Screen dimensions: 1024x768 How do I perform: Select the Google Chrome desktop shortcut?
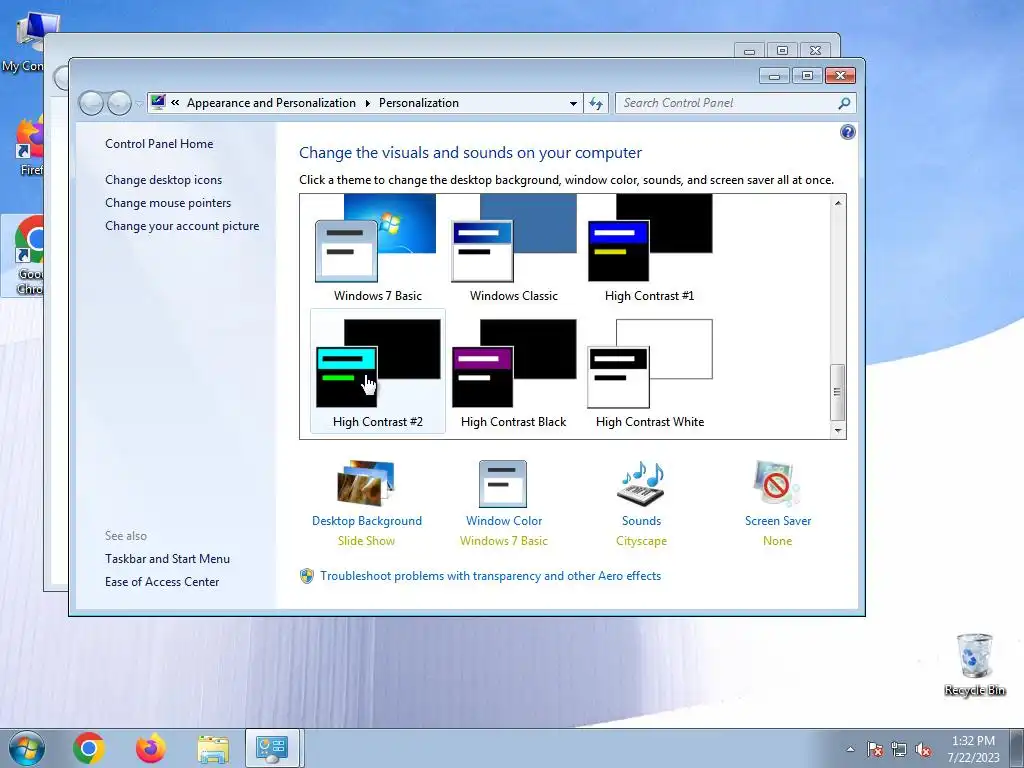pyautogui.click(x=24, y=256)
